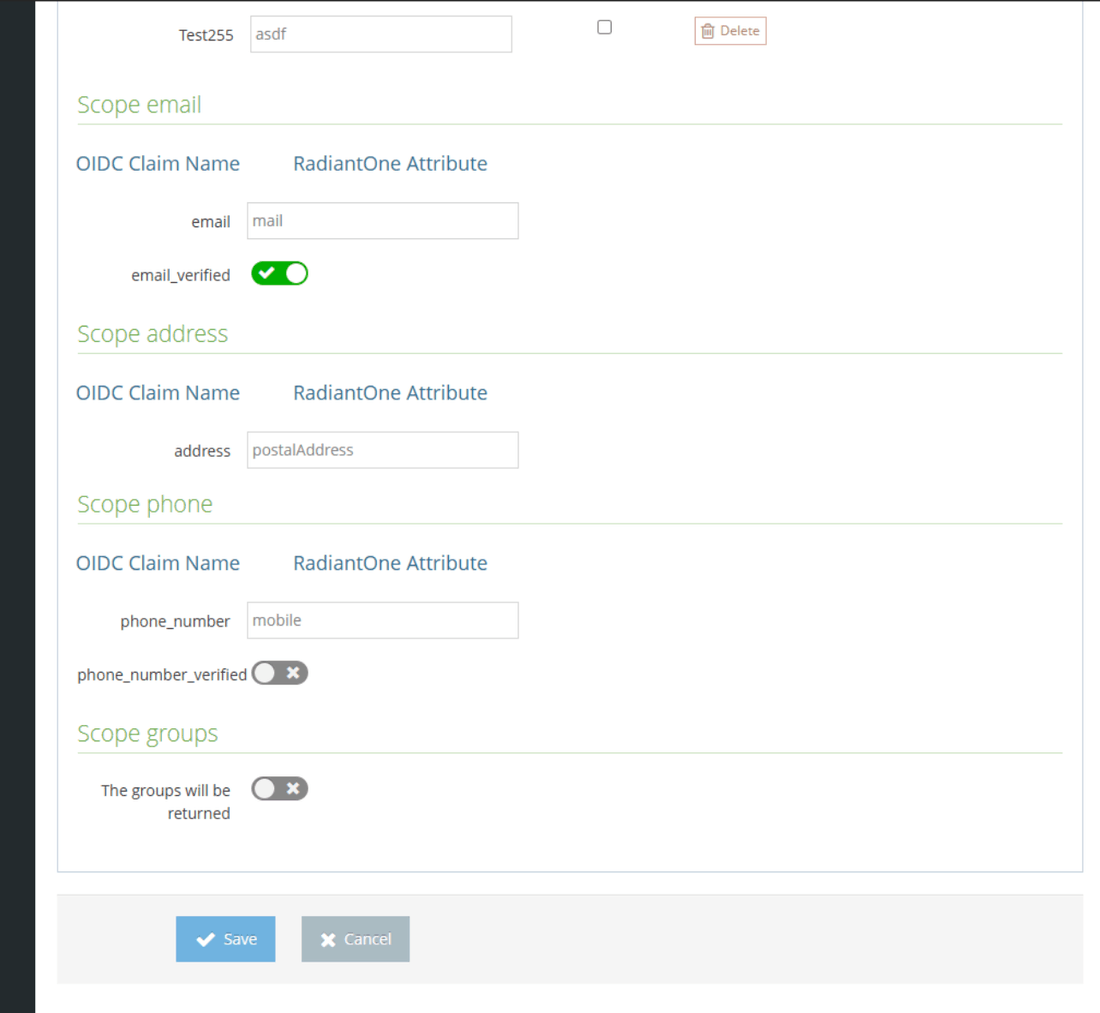The width and height of the screenshot is (1100, 1013).
Task: Disable the email_verified toggle
Action: coord(280,274)
